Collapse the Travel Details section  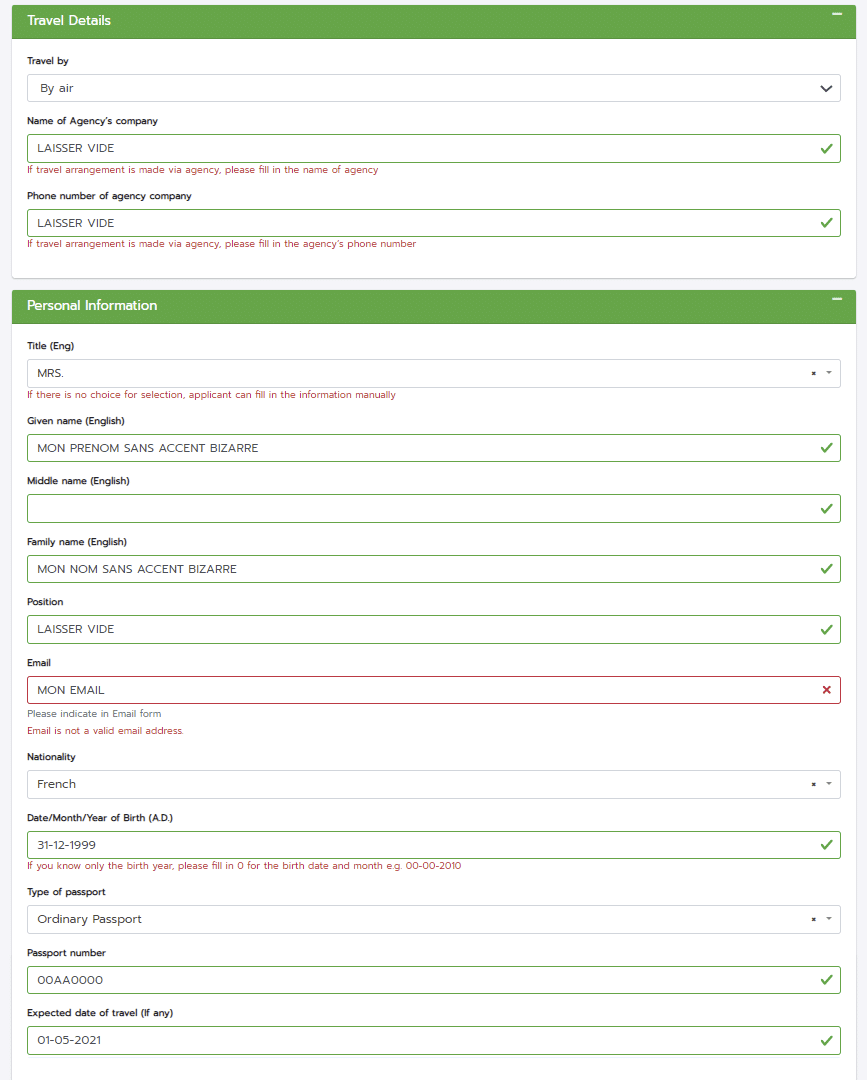point(837,14)
